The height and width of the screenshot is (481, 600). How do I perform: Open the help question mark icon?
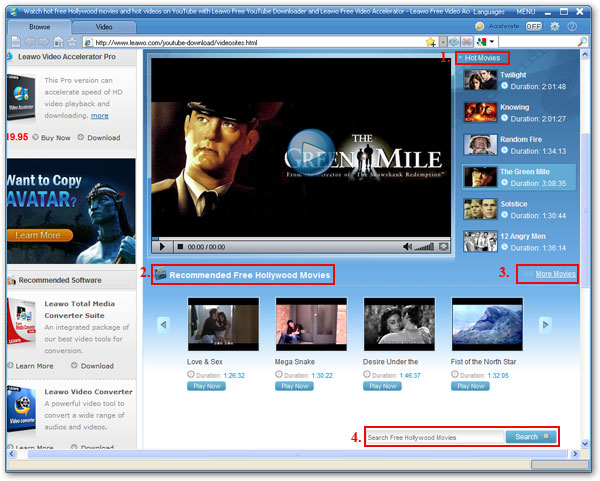(572, 26)
